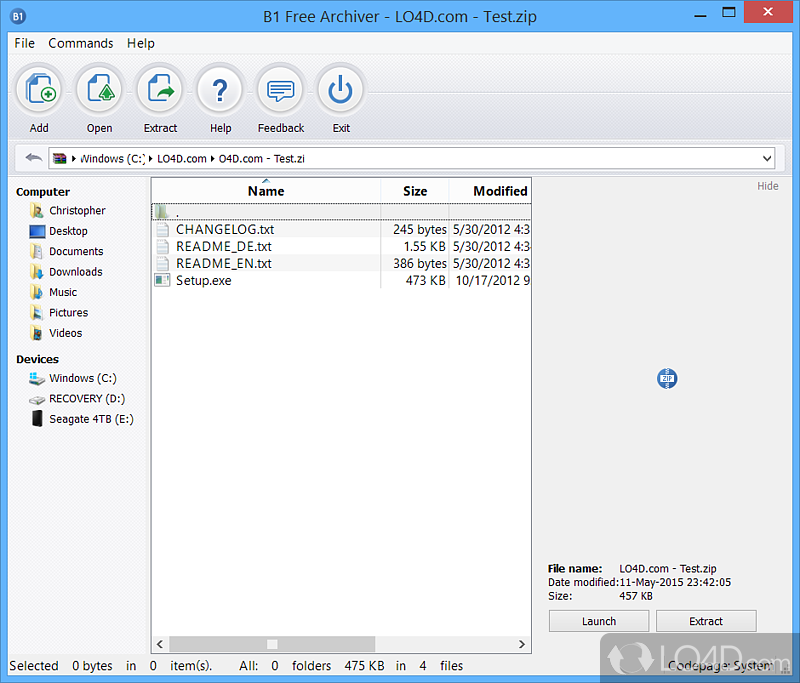Click the Downloads folder icon
Image resolution: width=800 pixels, height=683 pixels.
pos(37,272)
